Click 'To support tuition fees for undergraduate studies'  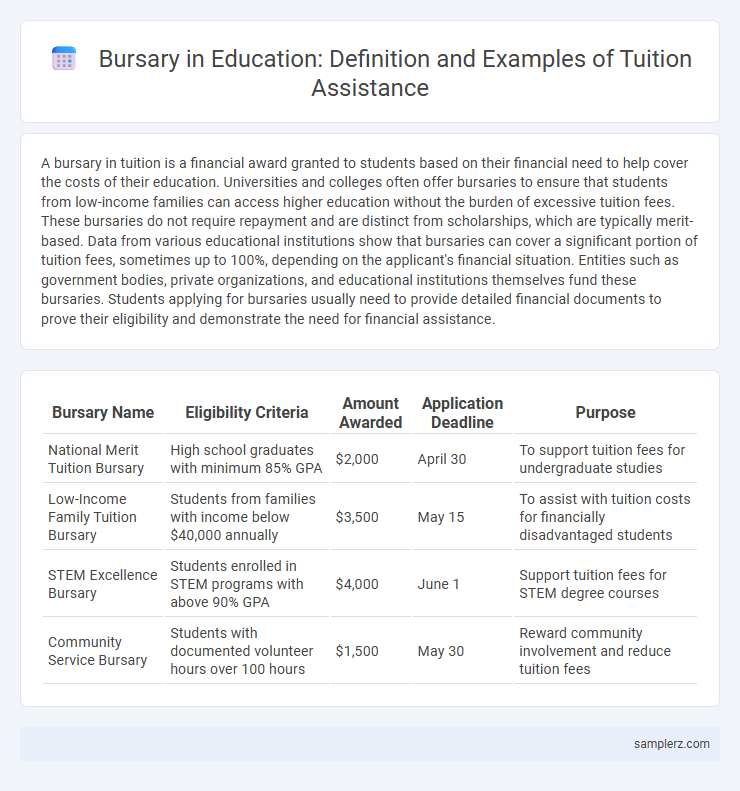pyautogui.click(x=605, y=459)
